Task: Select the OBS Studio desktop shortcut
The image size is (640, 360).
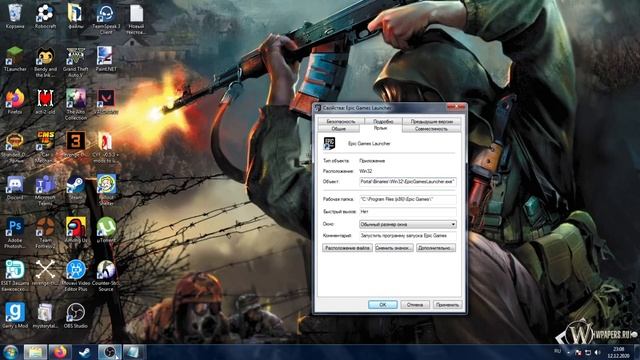Action: pos(76,315)
